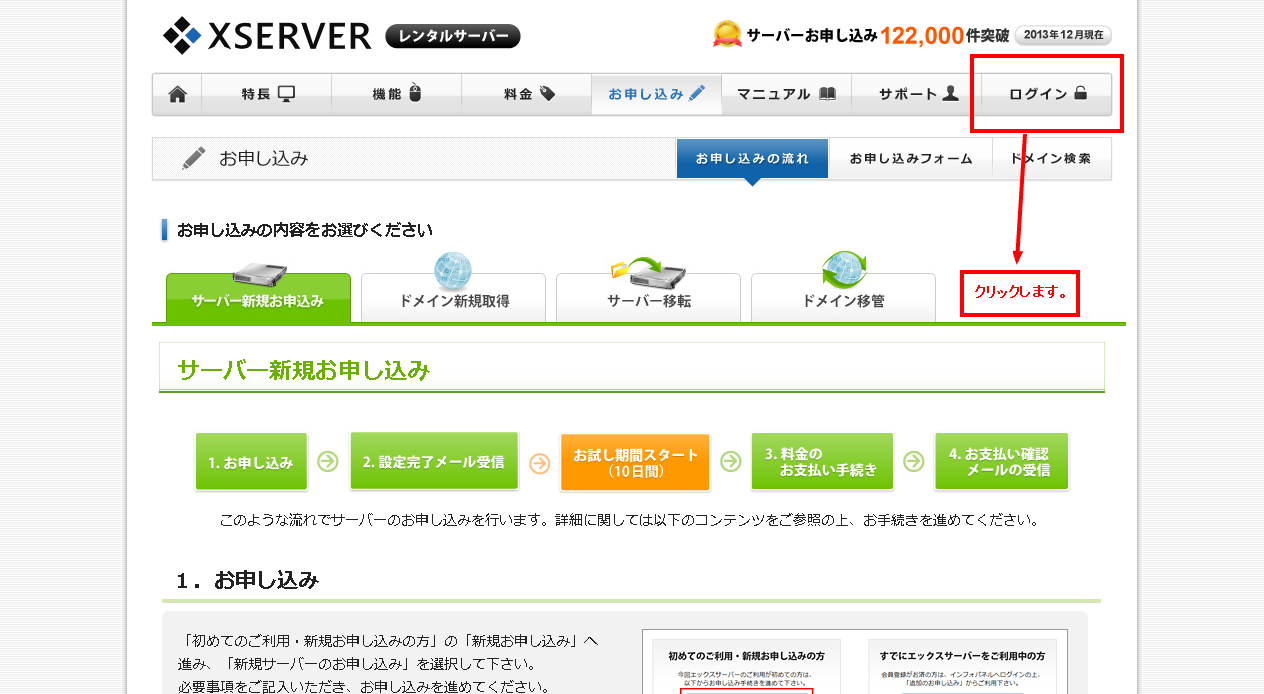Click the gold medal icon in header
This screenshot has width=1264, height=694.
pyautogui.click(x=727, y=35)
